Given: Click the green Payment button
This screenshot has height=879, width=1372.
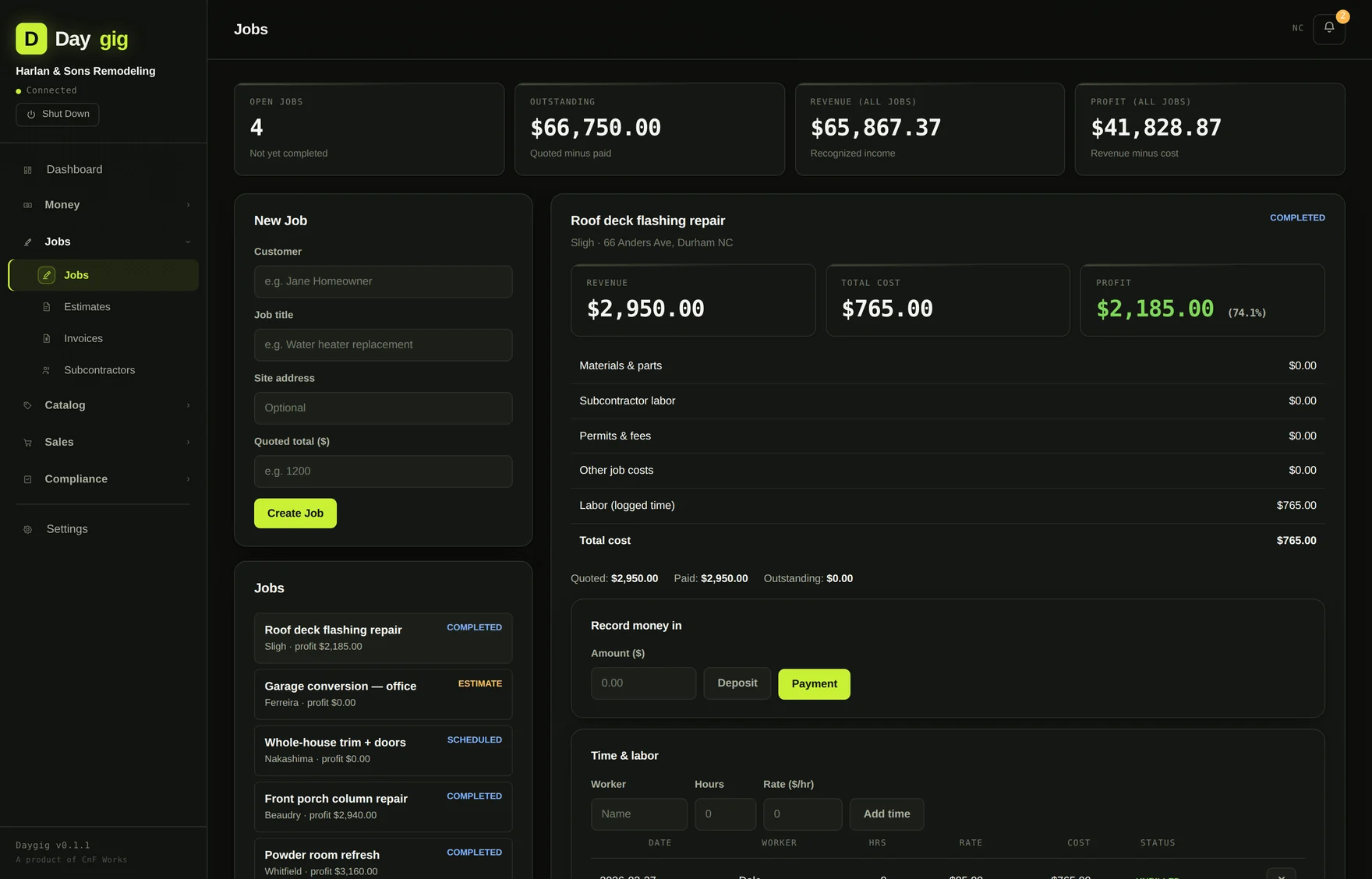Looking at the screenshot, I should 815,684.
